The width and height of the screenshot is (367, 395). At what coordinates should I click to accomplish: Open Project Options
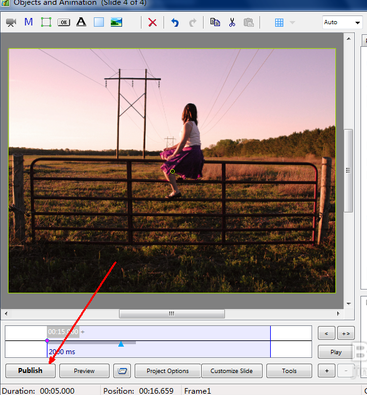[168, 371]
